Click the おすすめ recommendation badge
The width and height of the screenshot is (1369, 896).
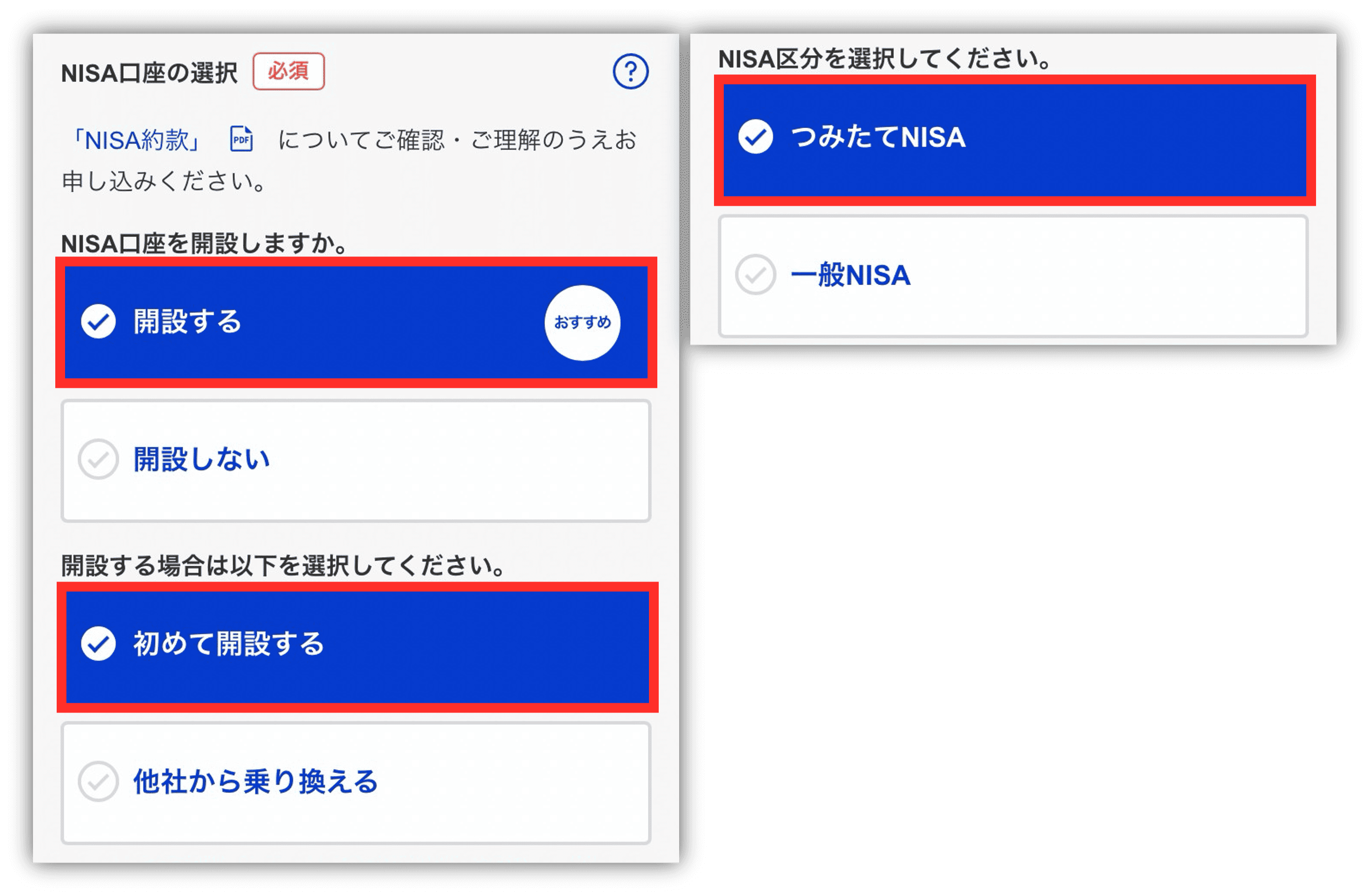coord(582,323)
